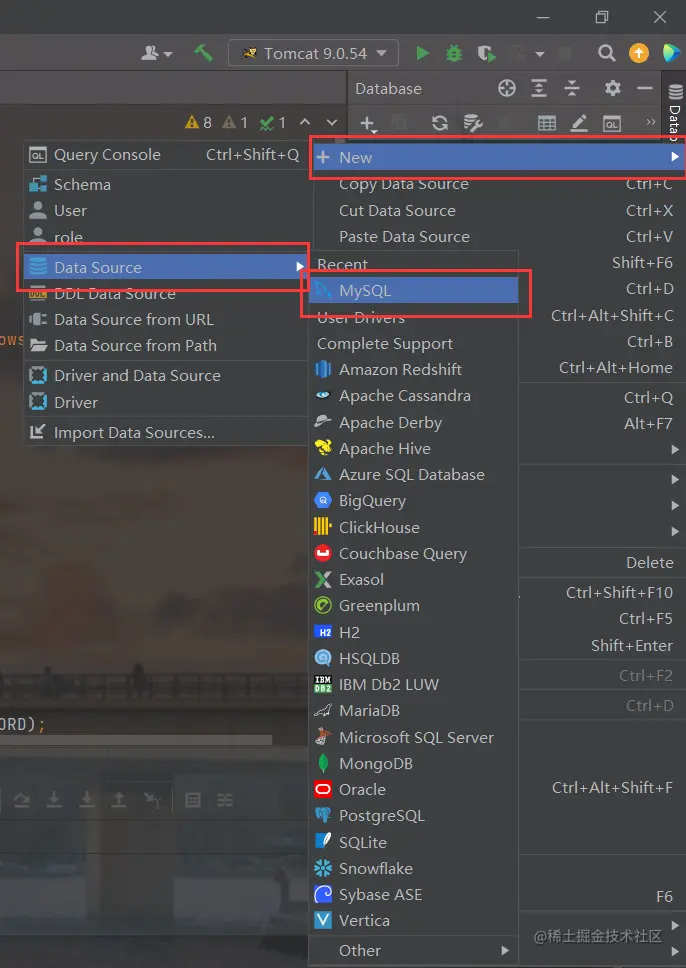
Task: Select Data Source from URL
Action: [164, 320]
